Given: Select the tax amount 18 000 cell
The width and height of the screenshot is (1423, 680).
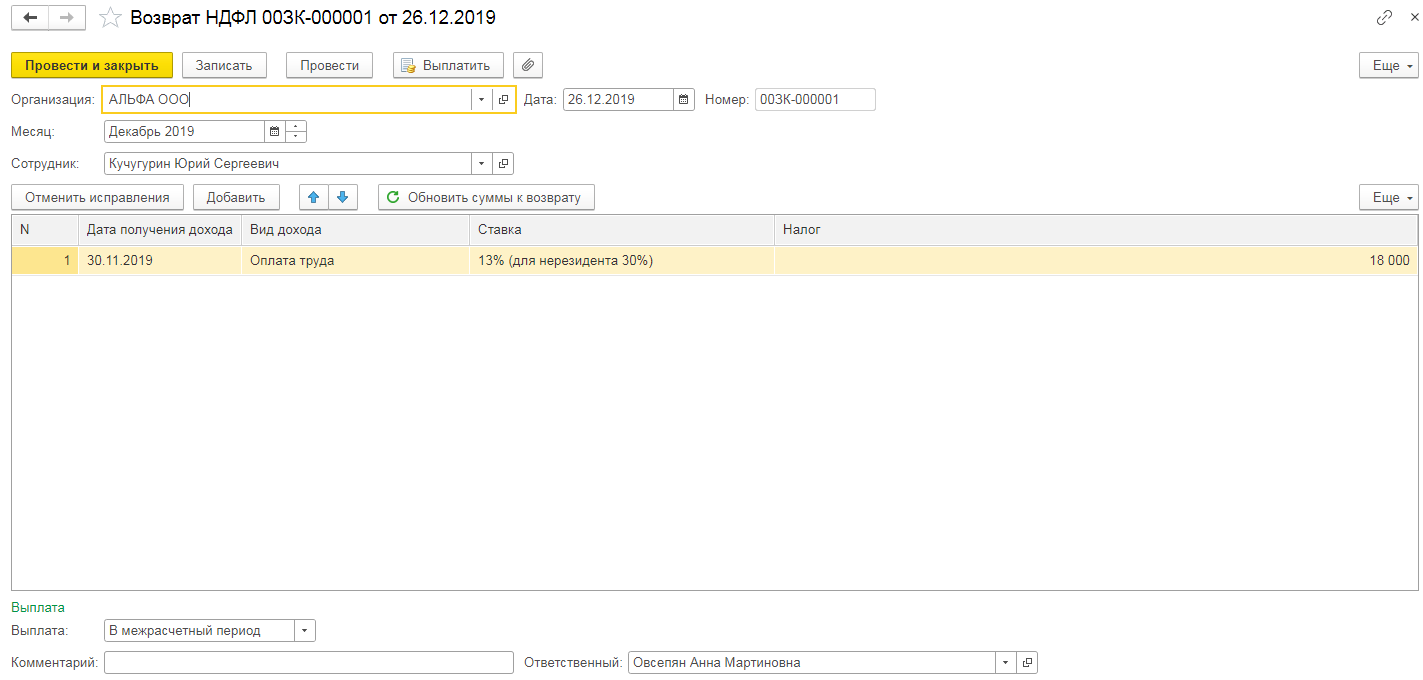Looking at the screenshot, I should tap(1096, 261).
